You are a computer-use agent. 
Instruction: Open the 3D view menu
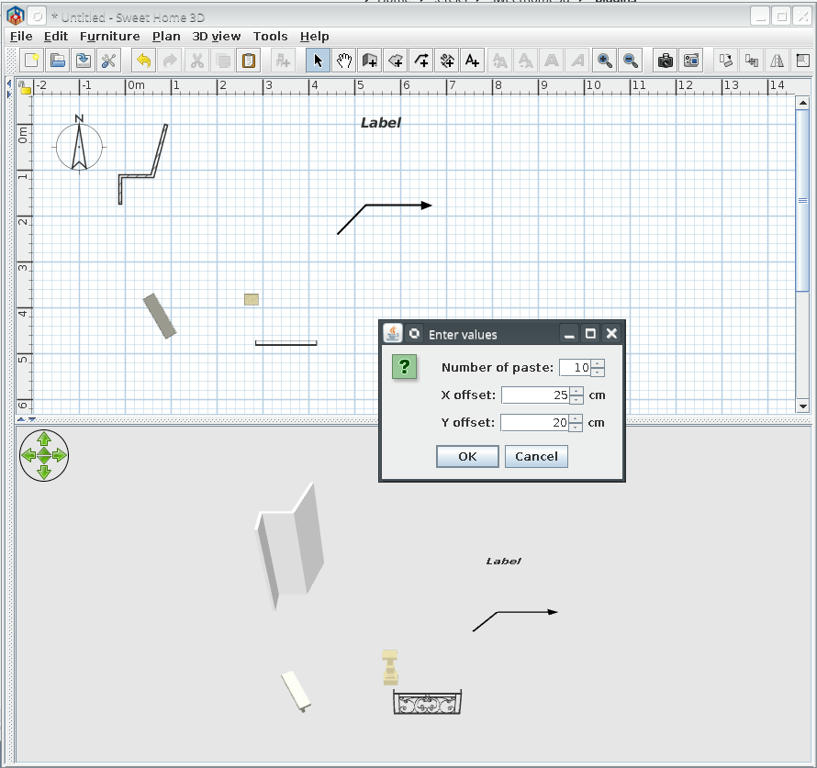pos(216,36)
